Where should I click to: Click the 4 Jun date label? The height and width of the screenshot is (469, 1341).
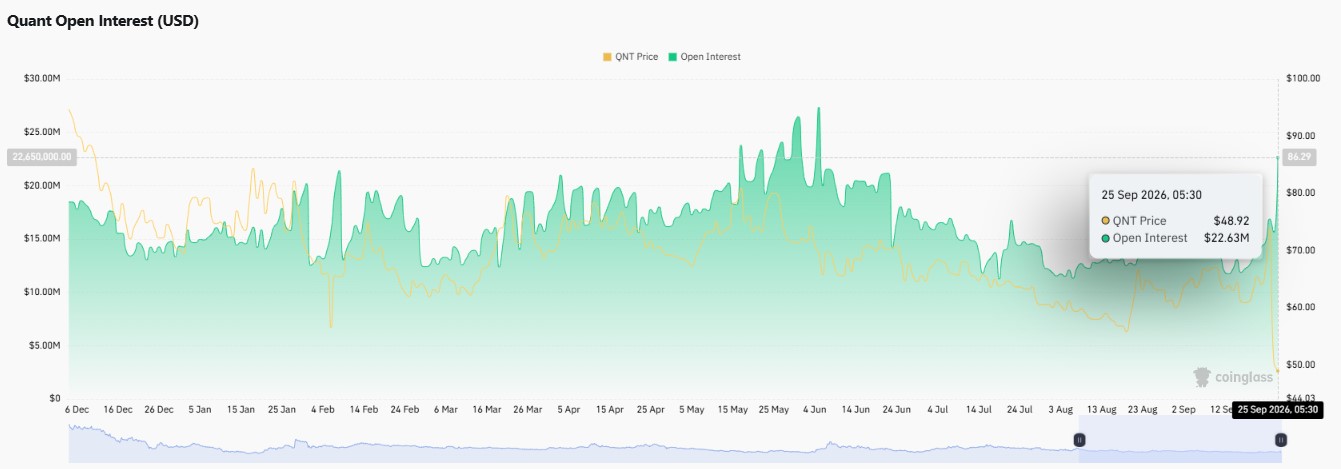(814, 409)
